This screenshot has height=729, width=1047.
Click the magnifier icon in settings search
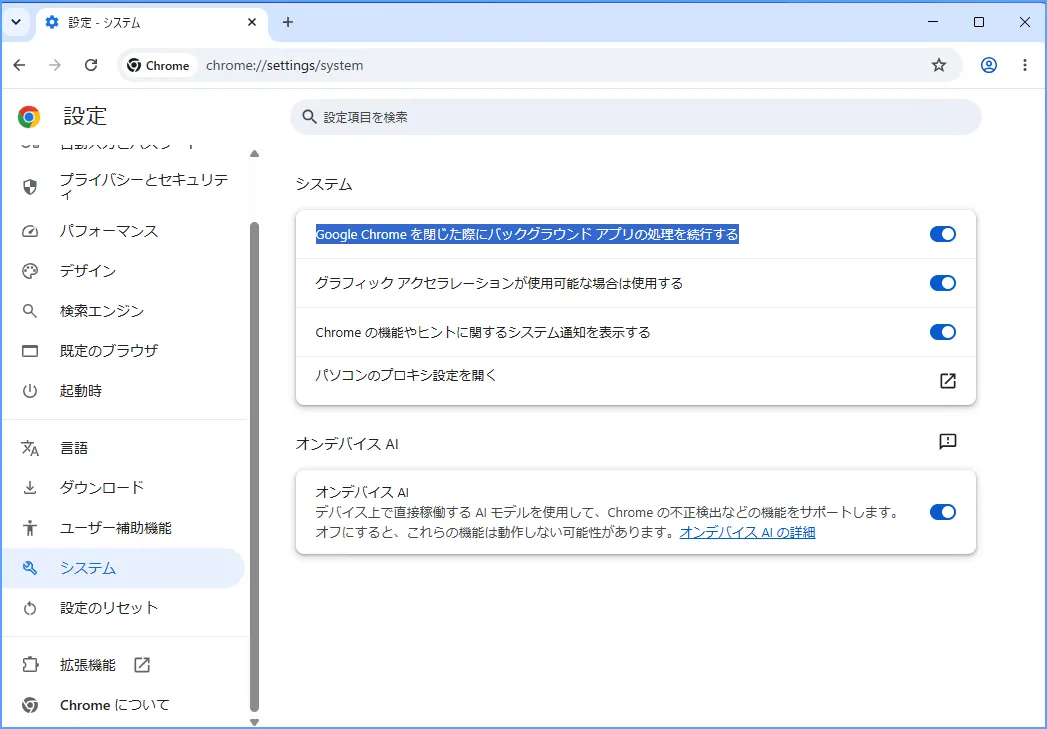tap(308, 117)
